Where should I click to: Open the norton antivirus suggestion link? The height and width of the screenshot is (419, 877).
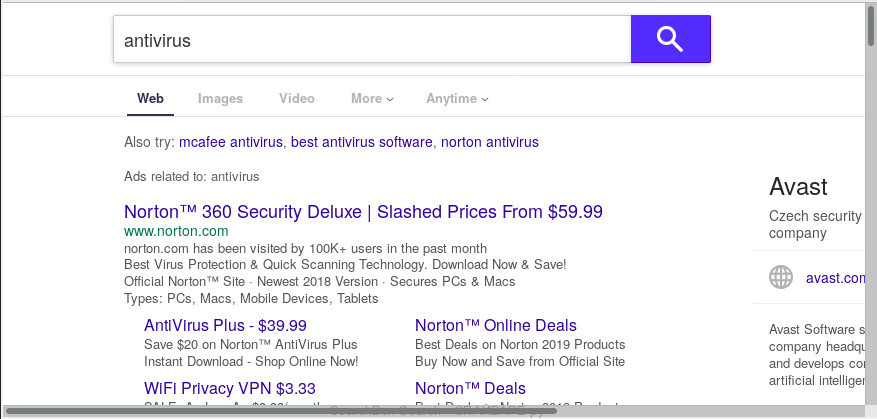point(490,142)
